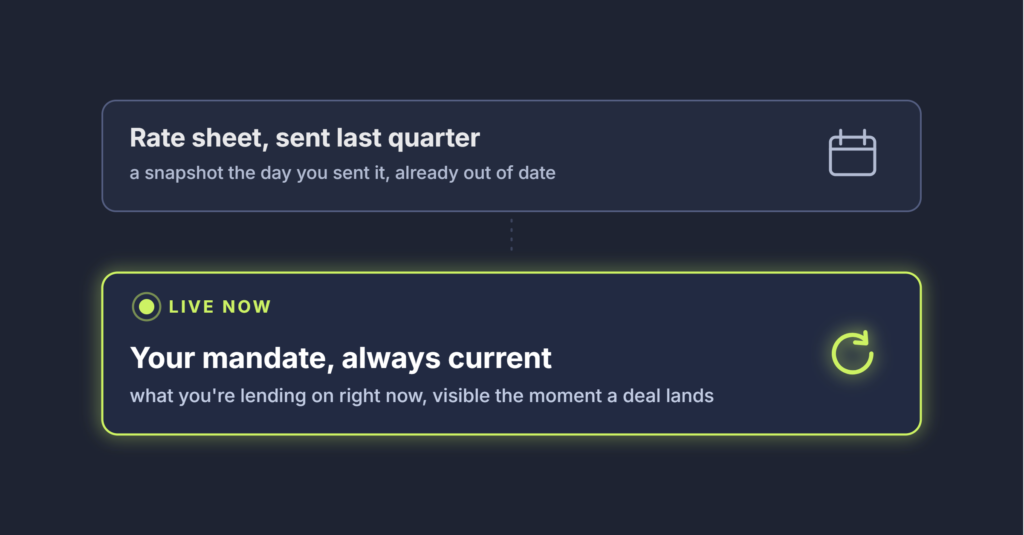Screen dimensions: 1024x535
Task: Click the 'already out of date' phrase
Action: tap(475, 173)
